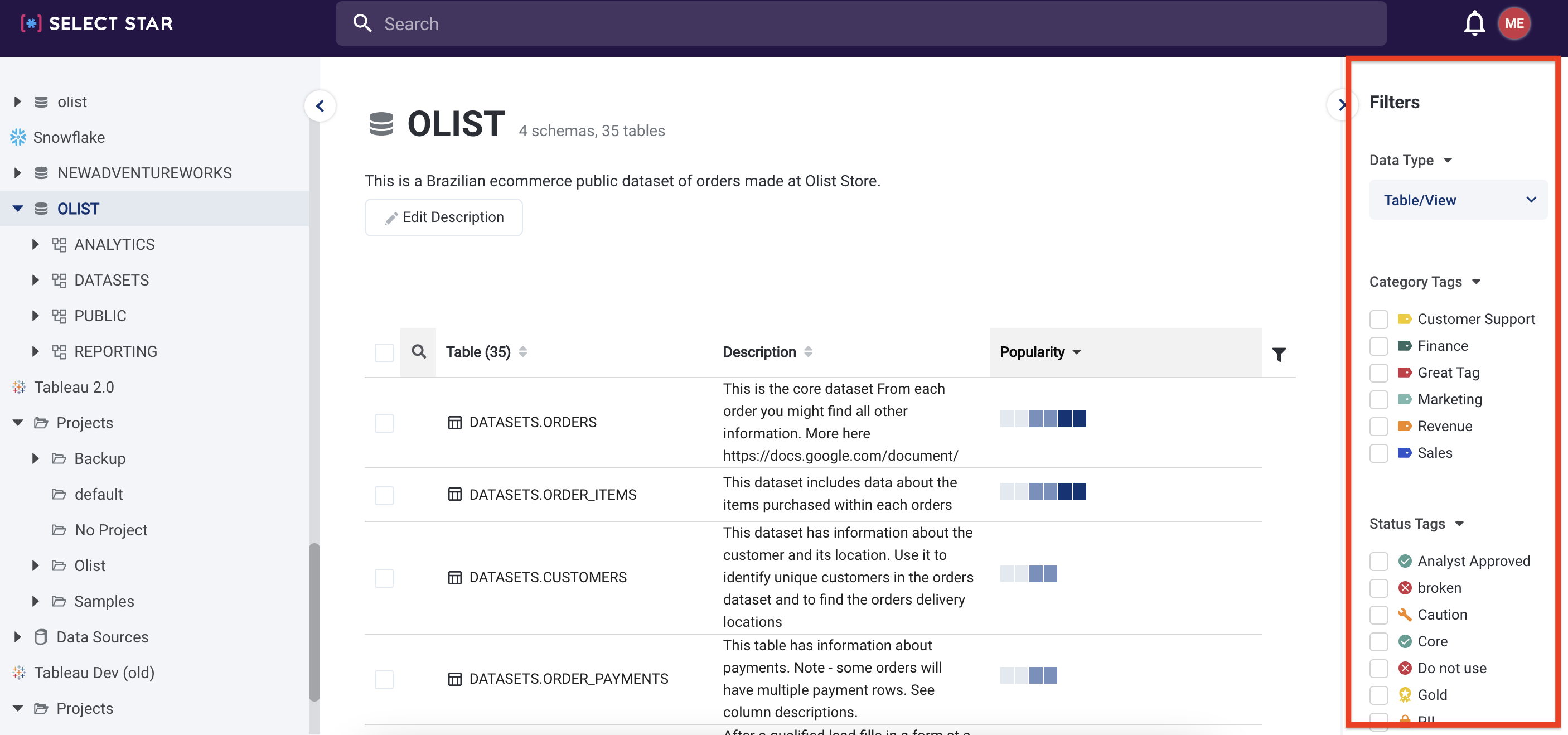Click the DATASETS.CUSTOMERS table icon
1568x735 pixels.
(x=454, y=577)
